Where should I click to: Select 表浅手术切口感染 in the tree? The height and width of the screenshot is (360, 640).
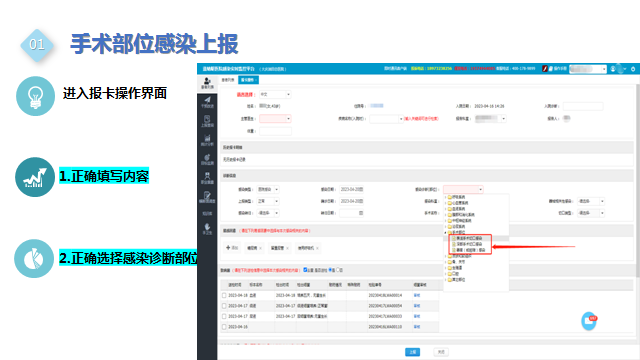469,238
